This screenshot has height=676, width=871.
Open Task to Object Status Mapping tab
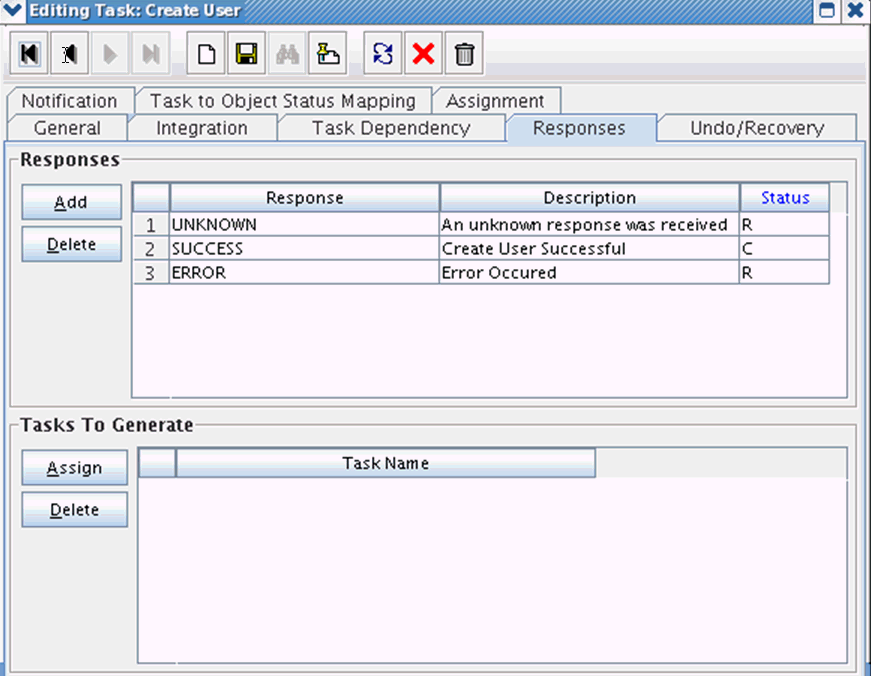(283, 101)
